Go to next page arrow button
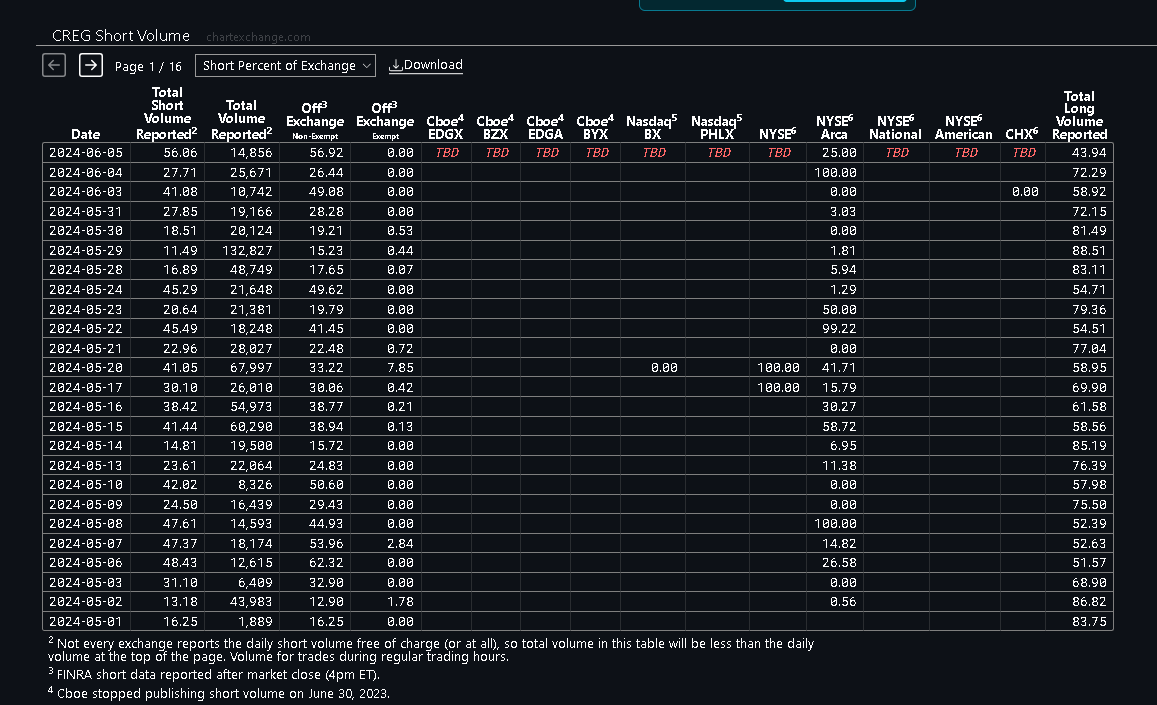 click(91, 65)
